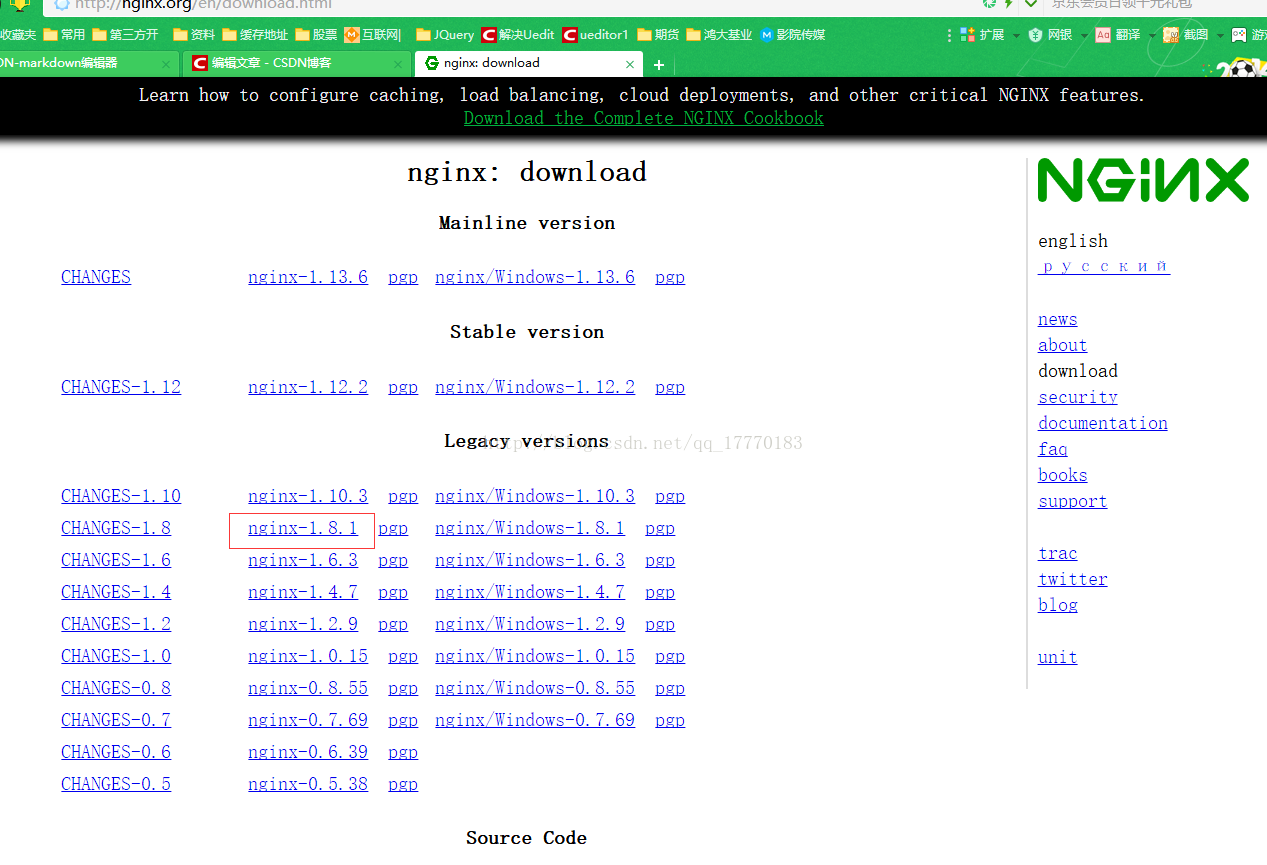This screenshot has height=865, width=1267.
Task: Open the 股票 bookmark folder
Action: [316, 35]
